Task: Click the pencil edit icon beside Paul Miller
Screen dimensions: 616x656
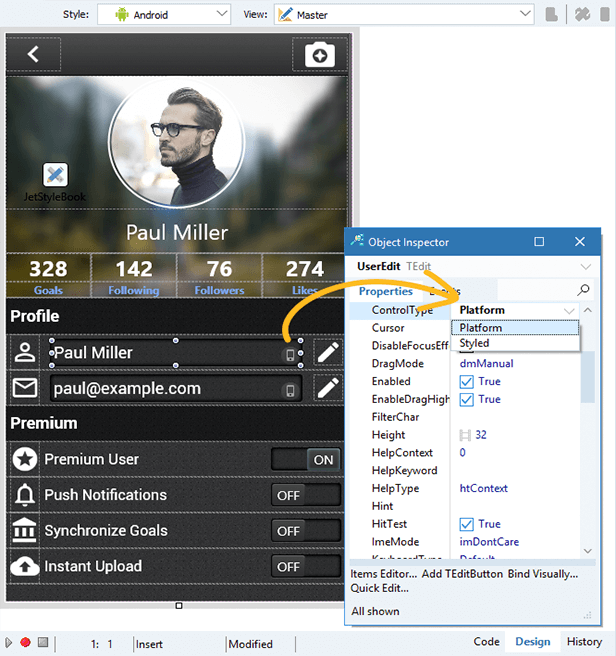Action: pyautogui.click(x=328, y=352)
